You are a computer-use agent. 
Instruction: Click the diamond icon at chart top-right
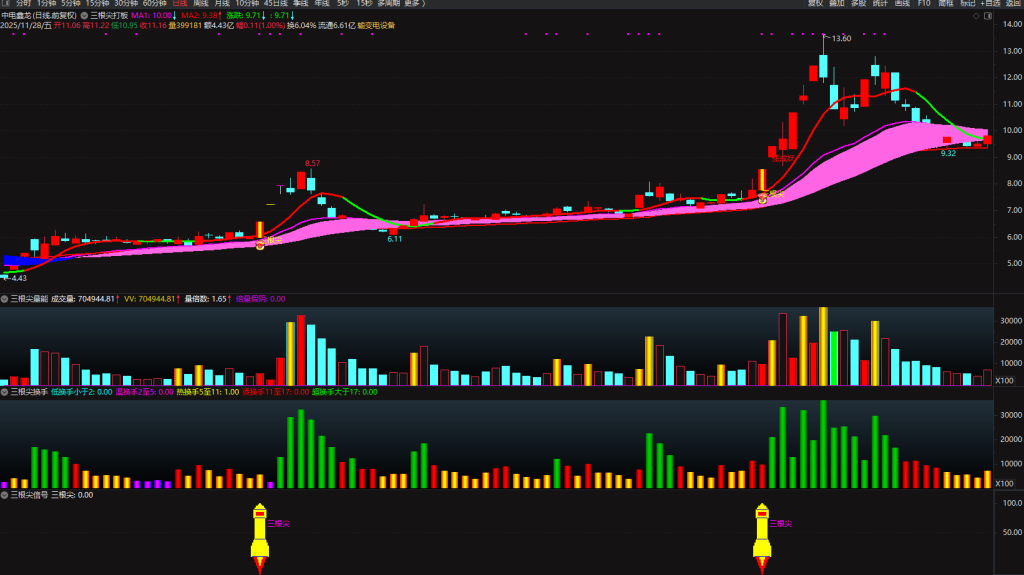975,16
